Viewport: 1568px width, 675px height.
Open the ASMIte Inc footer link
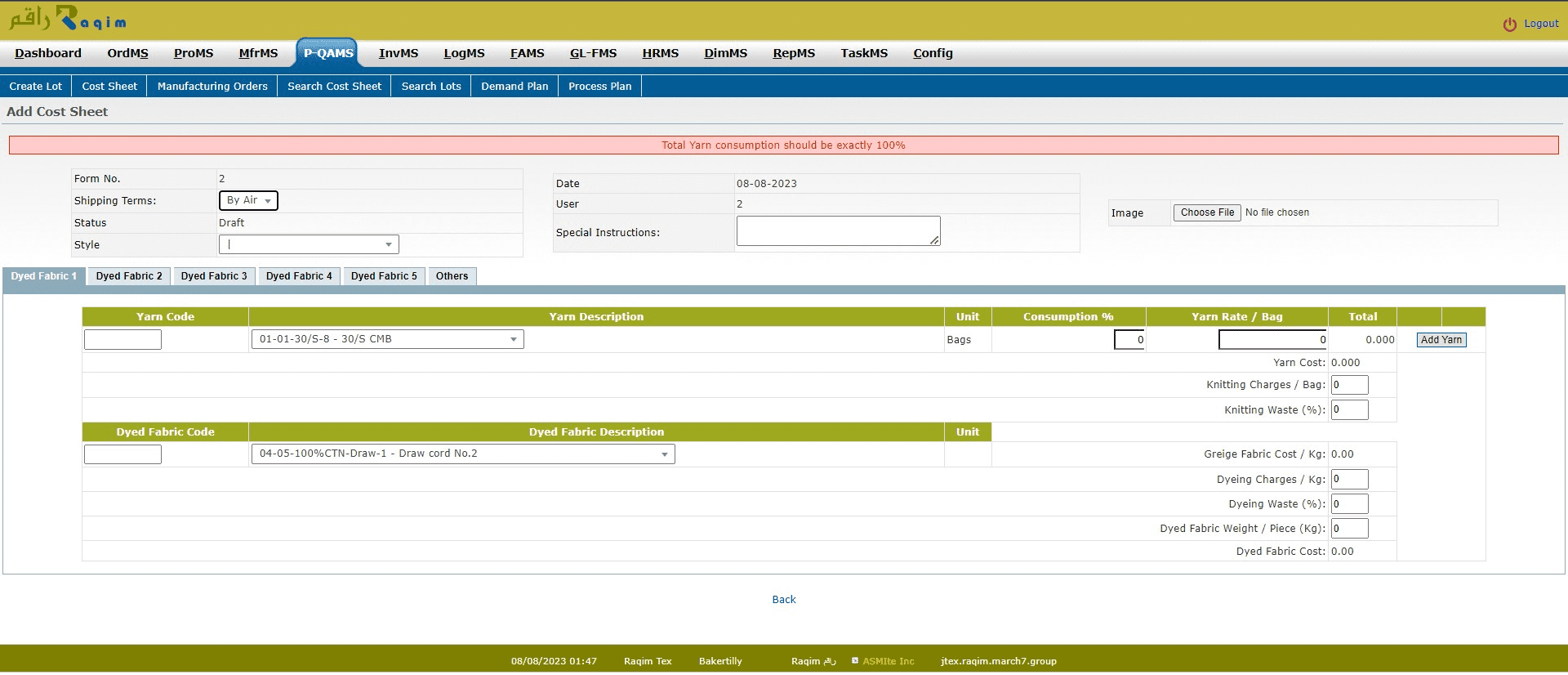coord(888,661)
